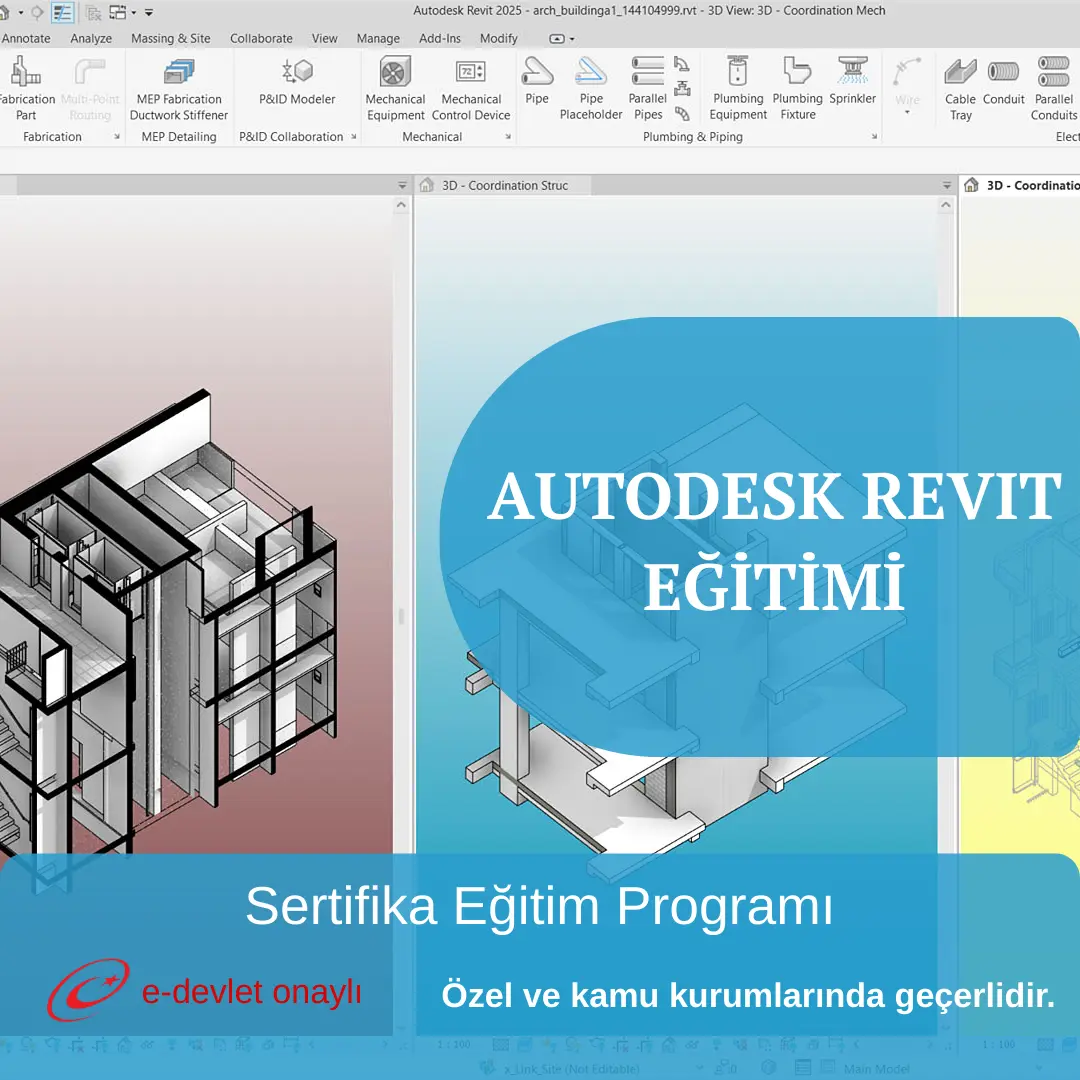Select the Pipe Placeholder tool
This screenshot has width=1080, height=1080.
[591, 89]
